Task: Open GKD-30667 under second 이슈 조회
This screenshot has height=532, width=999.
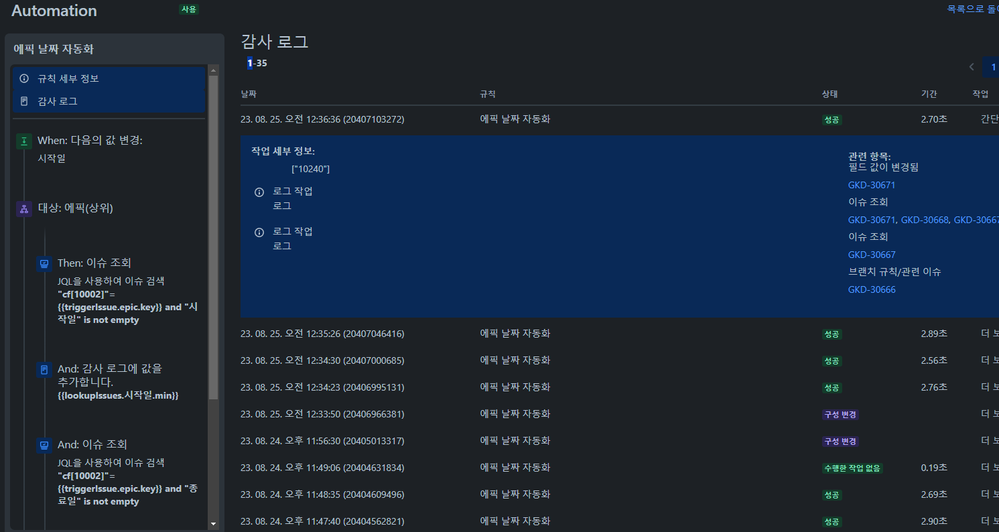Action: pos(871,254)
